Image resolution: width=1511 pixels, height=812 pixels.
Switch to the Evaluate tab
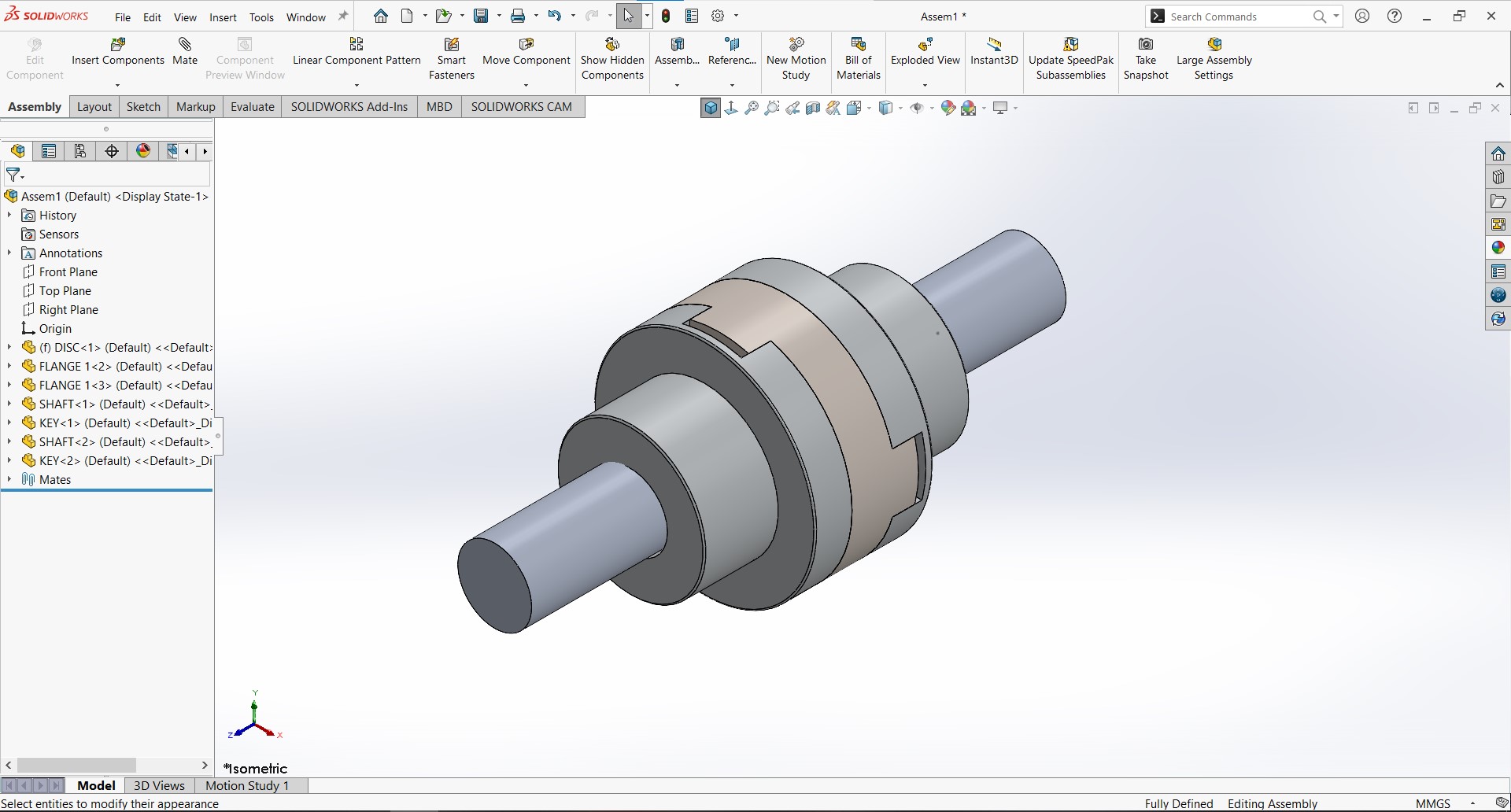point(252,107)
